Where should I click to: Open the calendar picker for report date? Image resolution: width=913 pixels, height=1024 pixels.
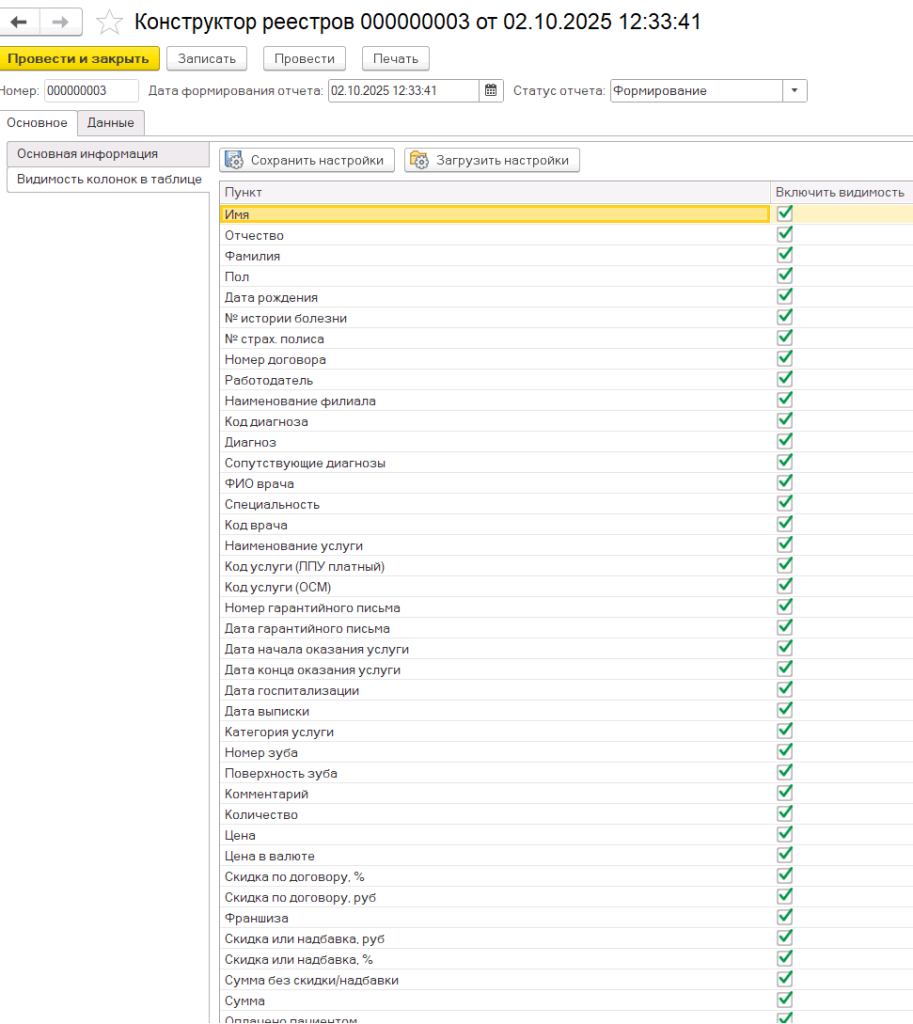tap(491, 91)
